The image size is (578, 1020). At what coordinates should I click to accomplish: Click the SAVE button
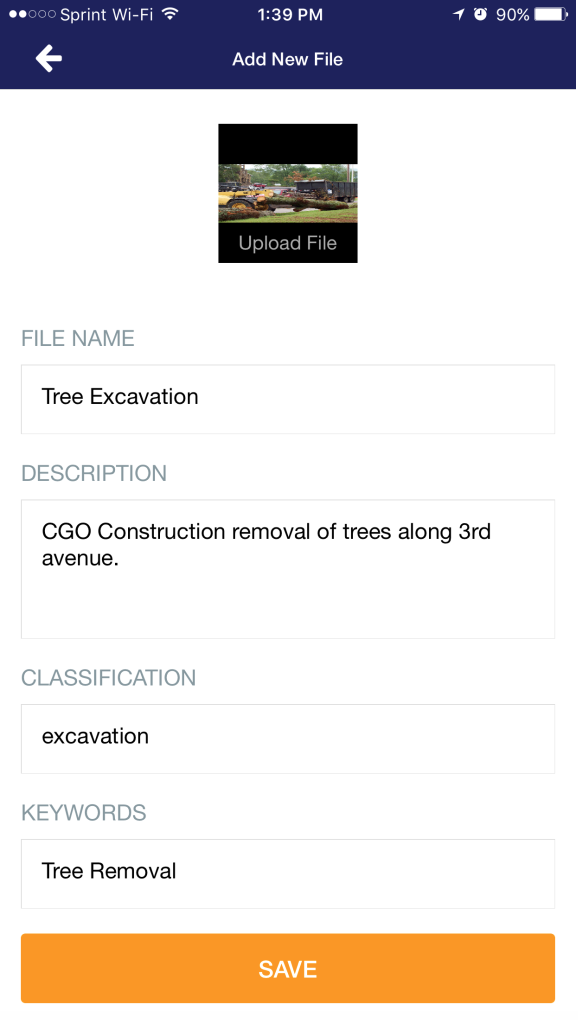tap(287, 969)
